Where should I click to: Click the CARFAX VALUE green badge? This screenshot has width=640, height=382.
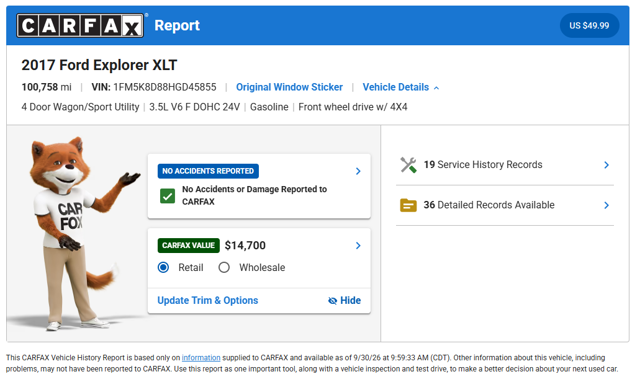[189, 245]
